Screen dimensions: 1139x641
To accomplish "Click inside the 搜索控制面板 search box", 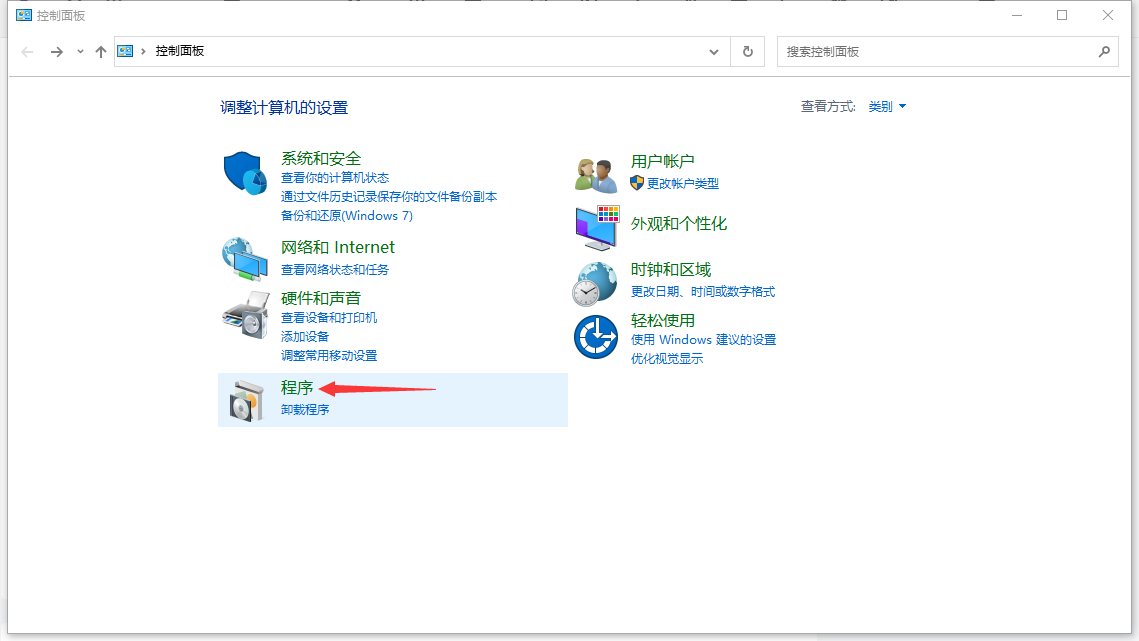I will (x=940, y=50).
